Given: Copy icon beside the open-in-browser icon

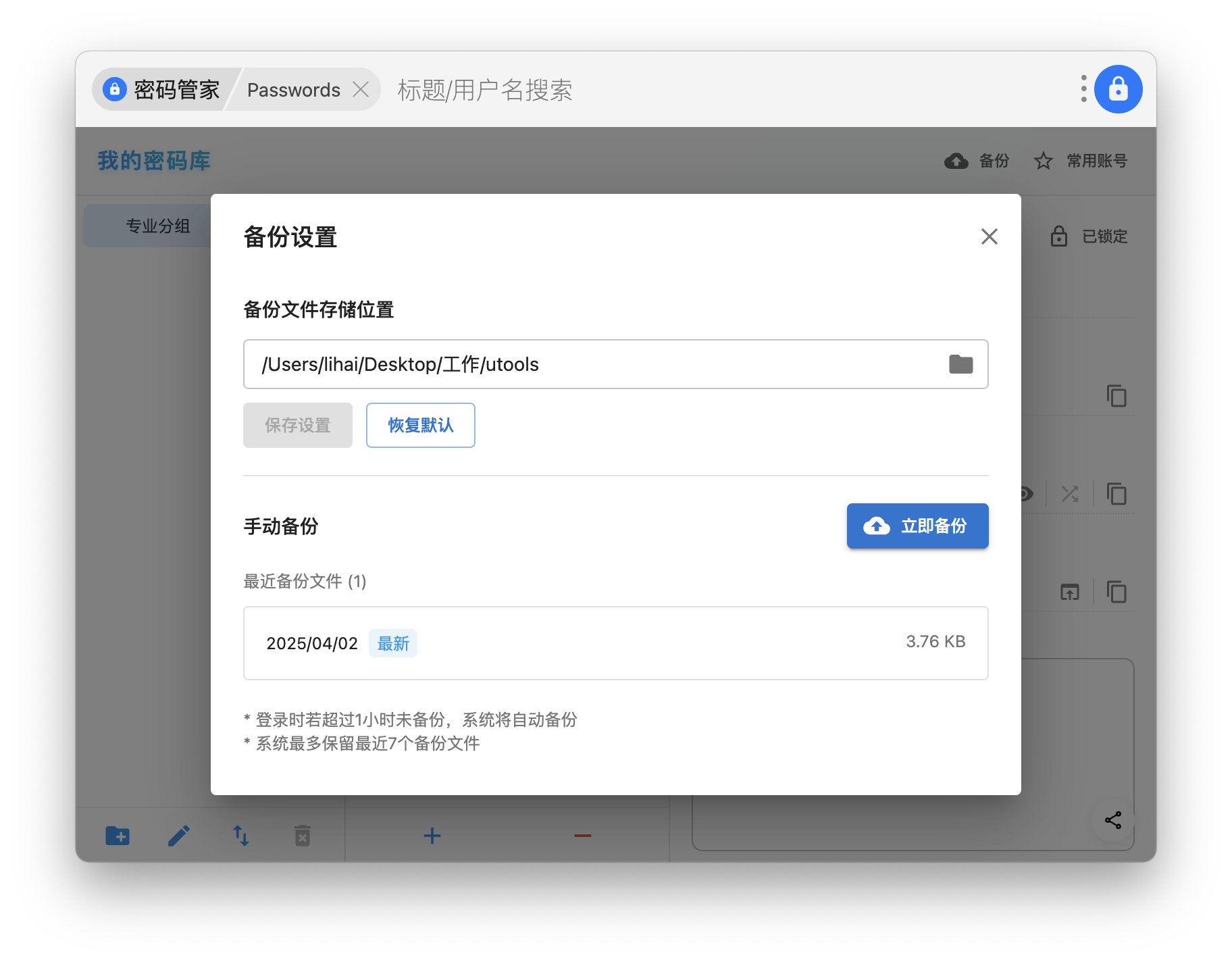Looking at the screenshot, I should click(1116, 592).
